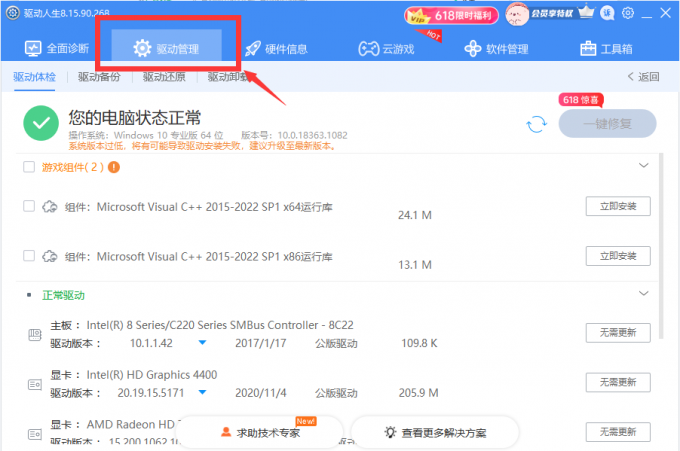Open the settings gear icon
The width and height of the screenshot is (680, 451).
coord(628,13)
